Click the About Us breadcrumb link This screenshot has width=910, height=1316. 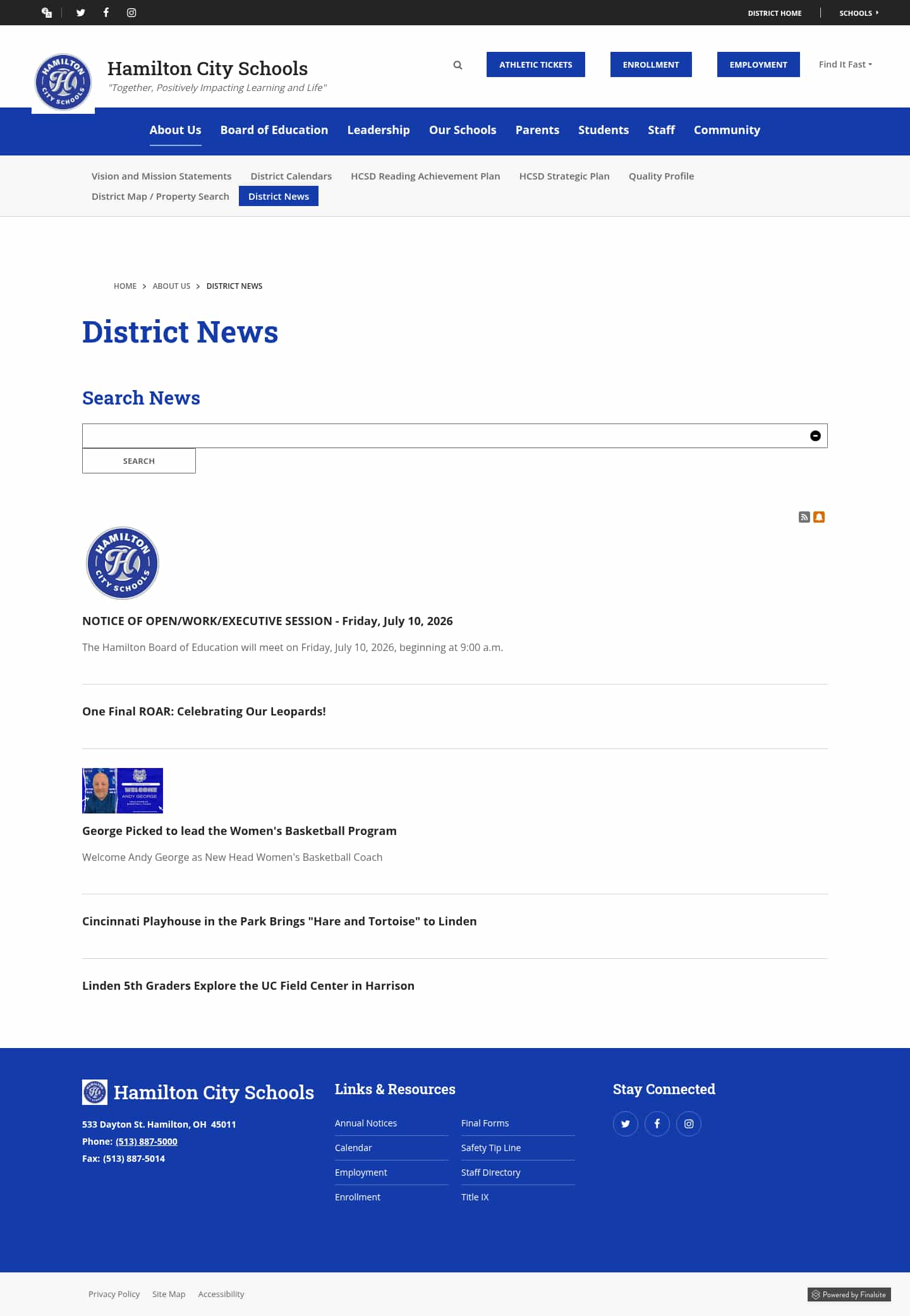(x=171, y=286)
